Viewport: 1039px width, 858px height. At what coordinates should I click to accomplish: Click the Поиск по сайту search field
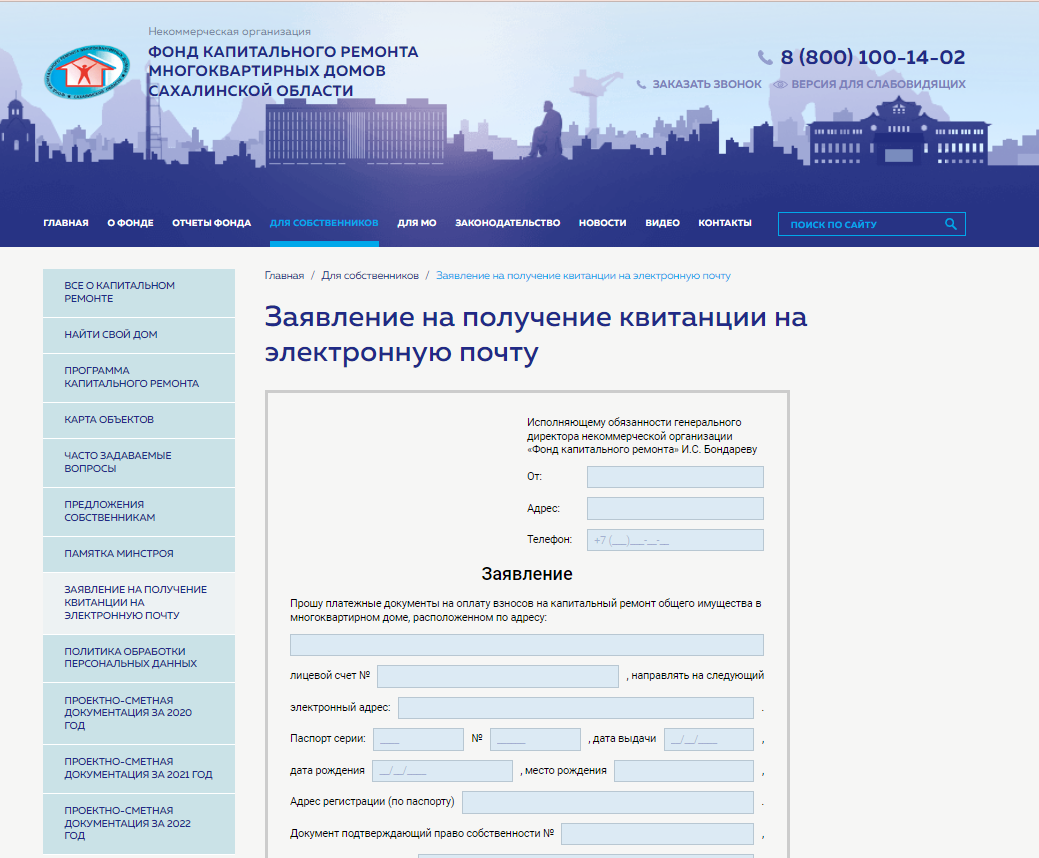(860, 224)
